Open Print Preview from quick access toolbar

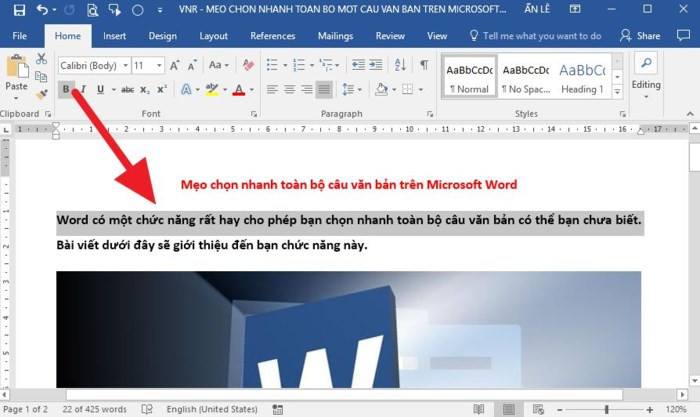coord(92,9)
